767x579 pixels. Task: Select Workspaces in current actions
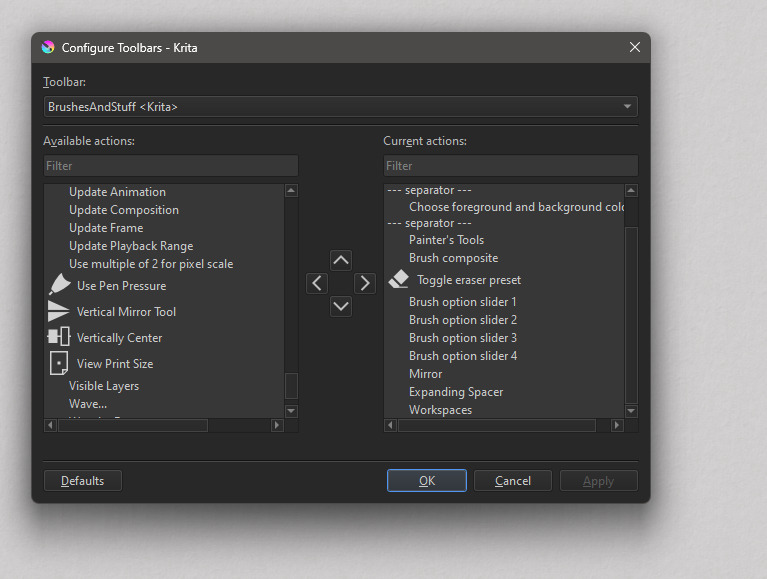(x=440, y=410)
